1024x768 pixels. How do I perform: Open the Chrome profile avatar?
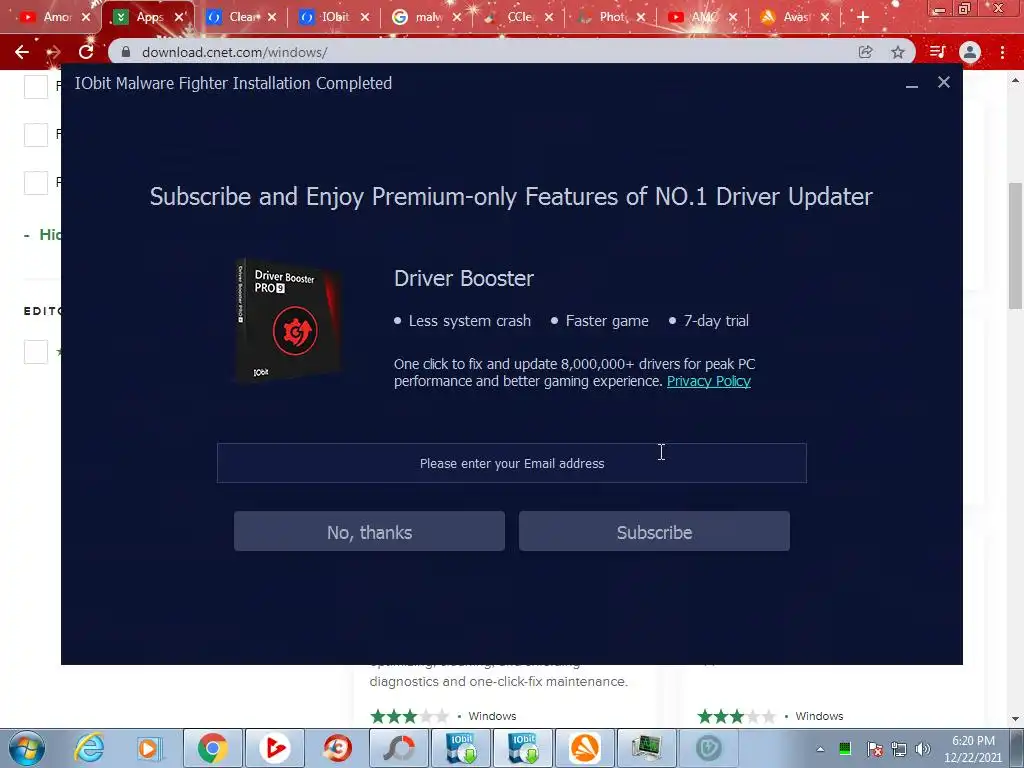coord(970,52)
